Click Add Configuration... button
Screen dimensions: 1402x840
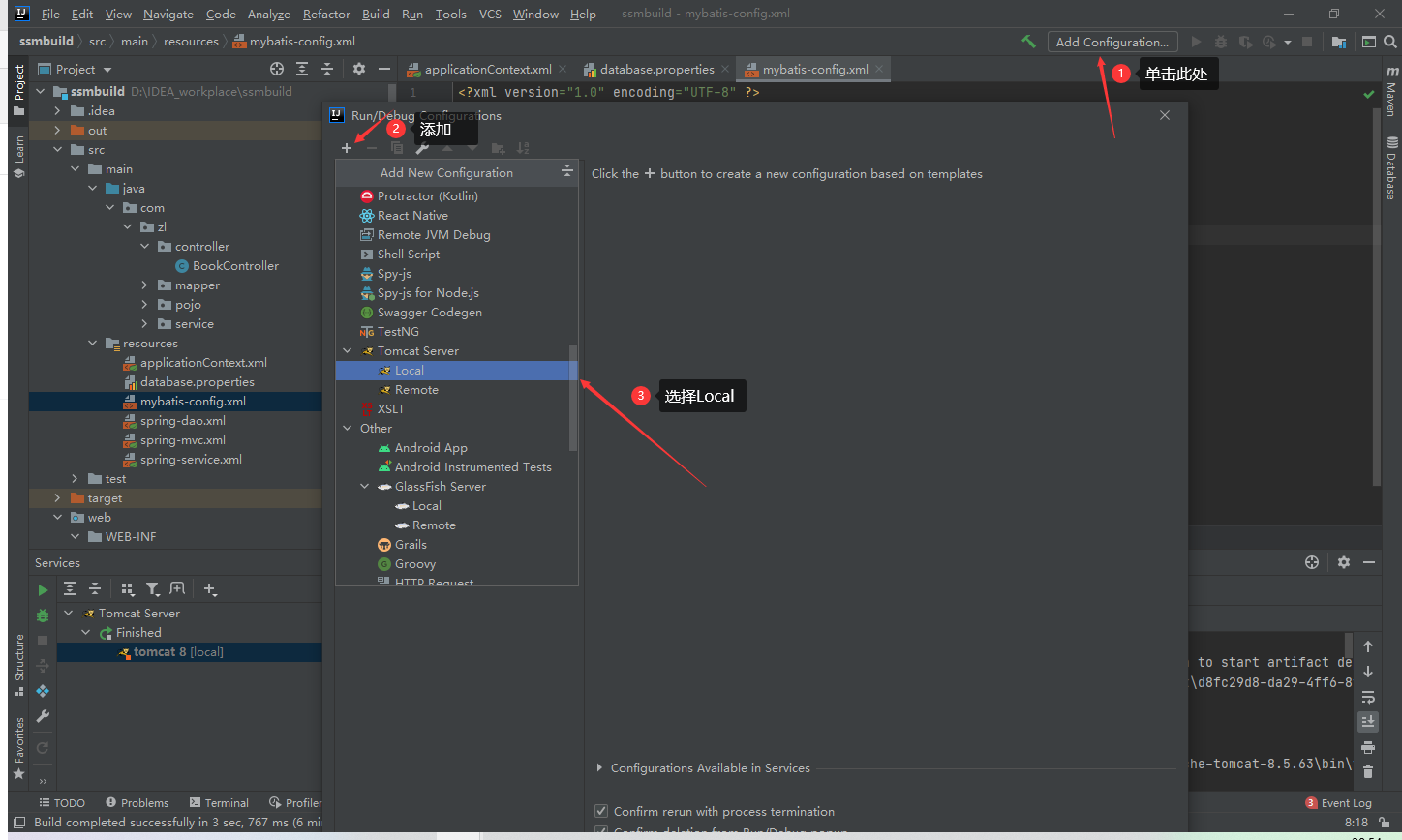coord(1112,42)
